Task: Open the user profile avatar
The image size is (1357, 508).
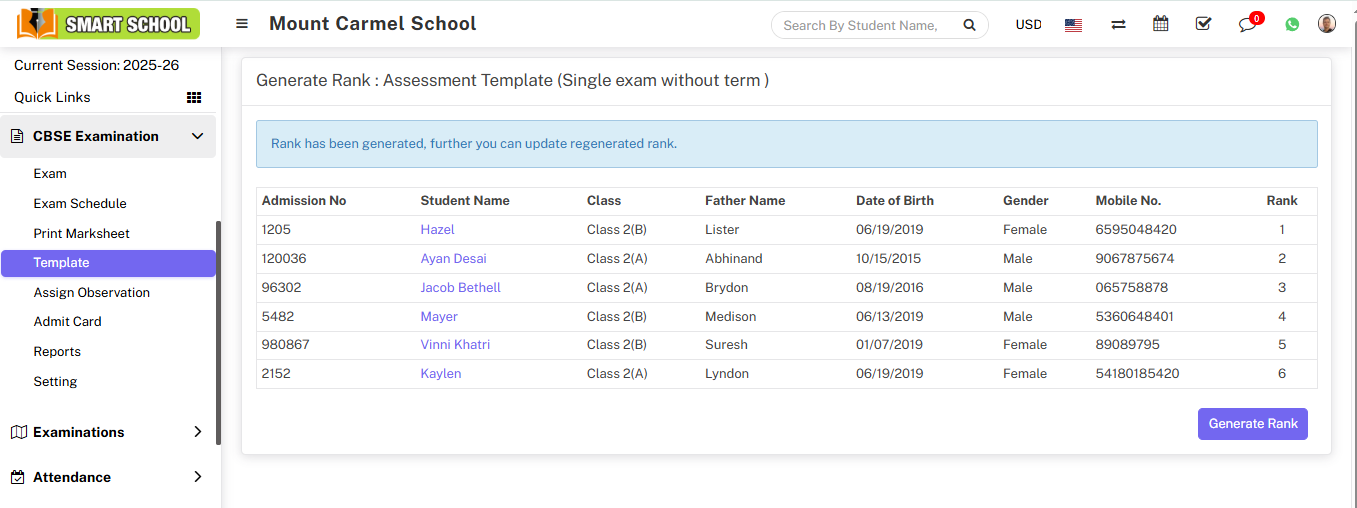Action: (1327, 24)
